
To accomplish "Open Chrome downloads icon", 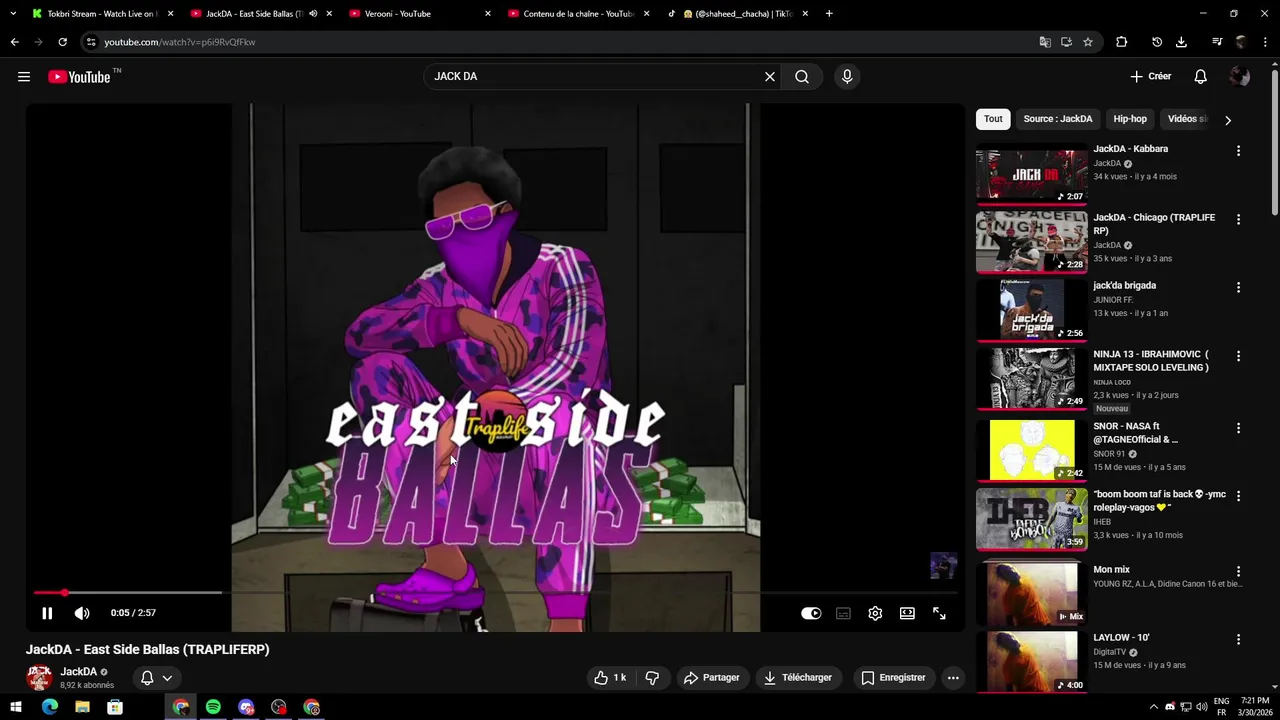I will tap(1181, 42).
